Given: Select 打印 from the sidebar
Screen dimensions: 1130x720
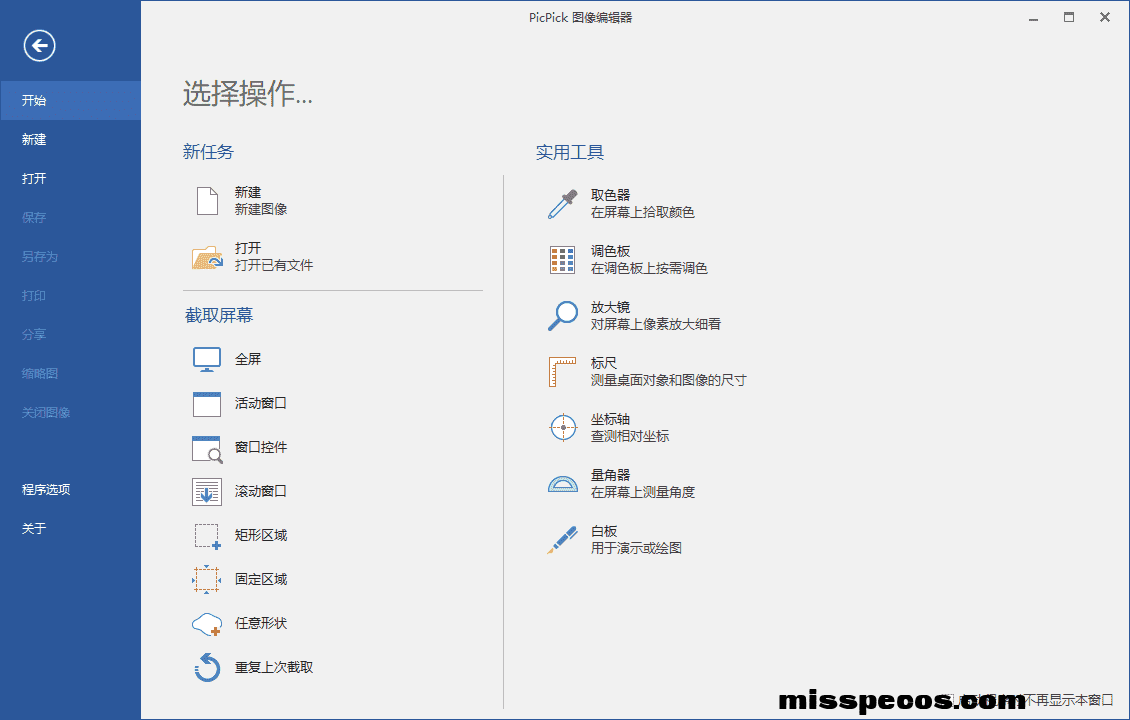Looking at the screenshot, I should (71, 295).
